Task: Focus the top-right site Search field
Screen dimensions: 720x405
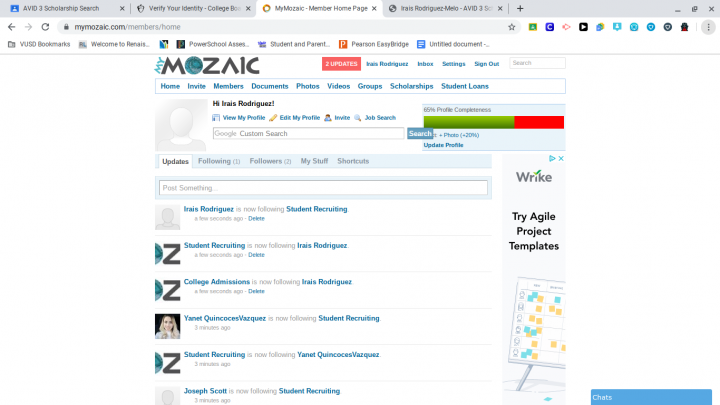Action: (x=537, y=63)
